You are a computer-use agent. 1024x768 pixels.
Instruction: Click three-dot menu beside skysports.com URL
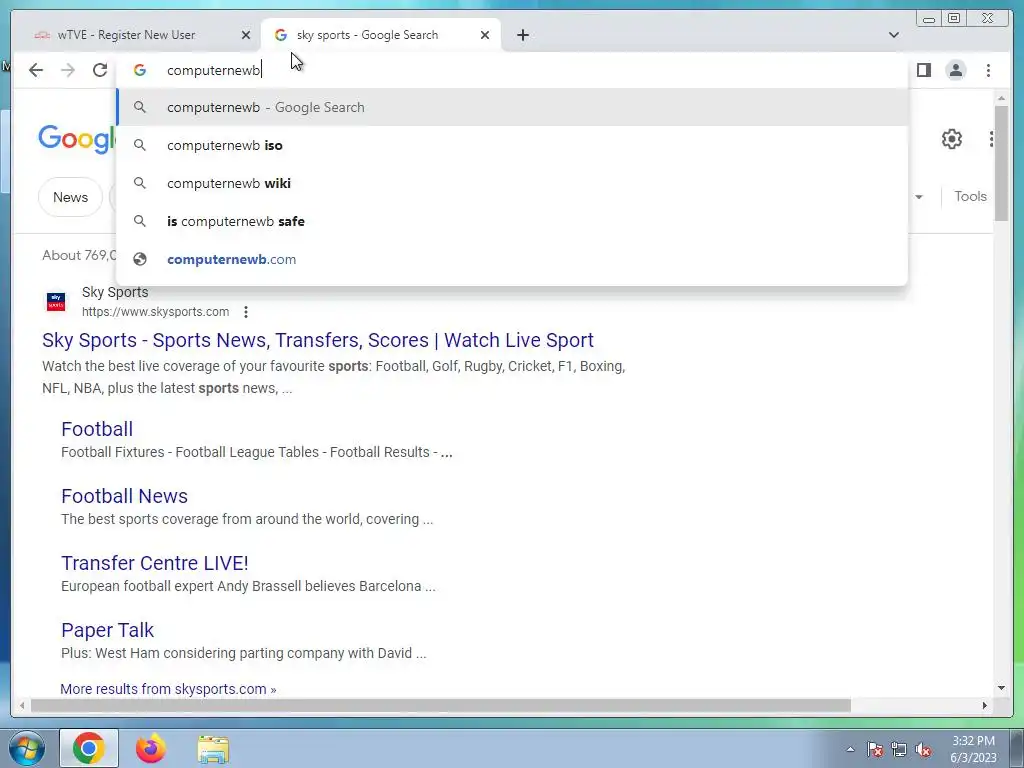tap(246, 312)
